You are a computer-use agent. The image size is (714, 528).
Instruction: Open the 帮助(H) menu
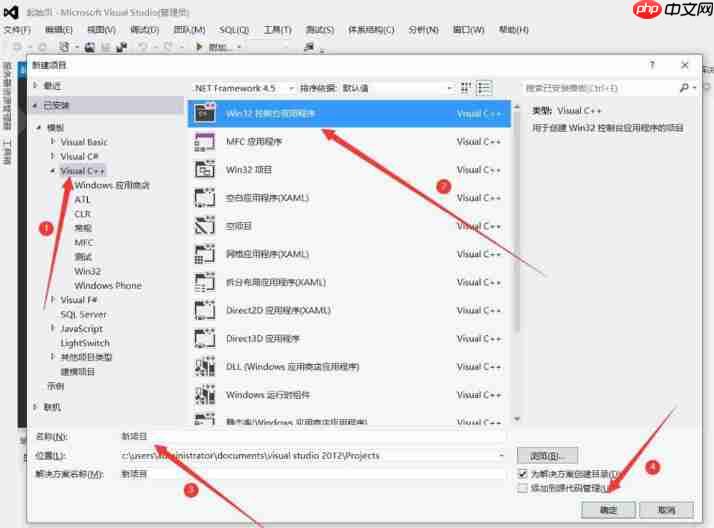[514, 30]
